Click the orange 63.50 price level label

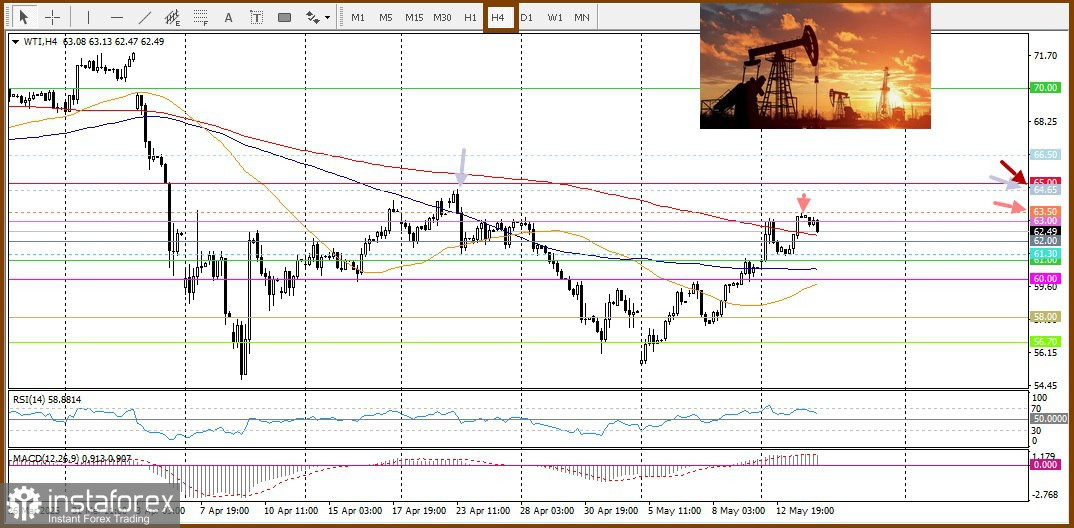(1046, 212)
